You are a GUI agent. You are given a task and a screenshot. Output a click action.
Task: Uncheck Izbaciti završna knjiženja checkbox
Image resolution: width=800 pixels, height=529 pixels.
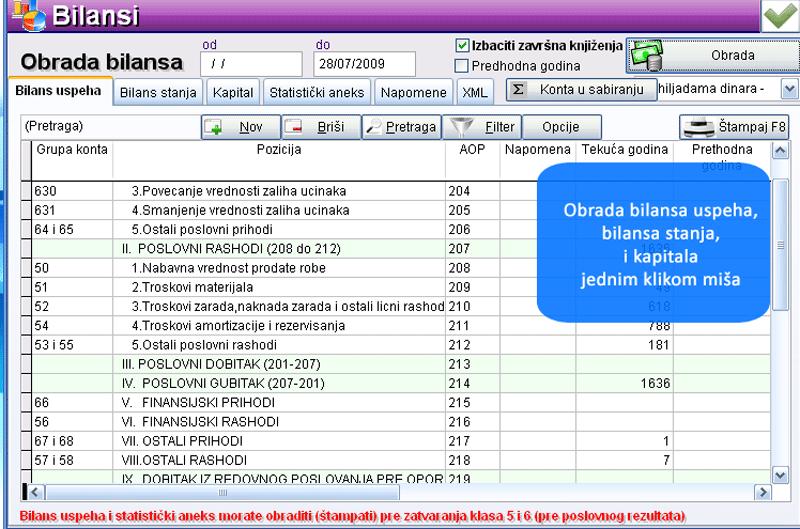tap(463, 46)
